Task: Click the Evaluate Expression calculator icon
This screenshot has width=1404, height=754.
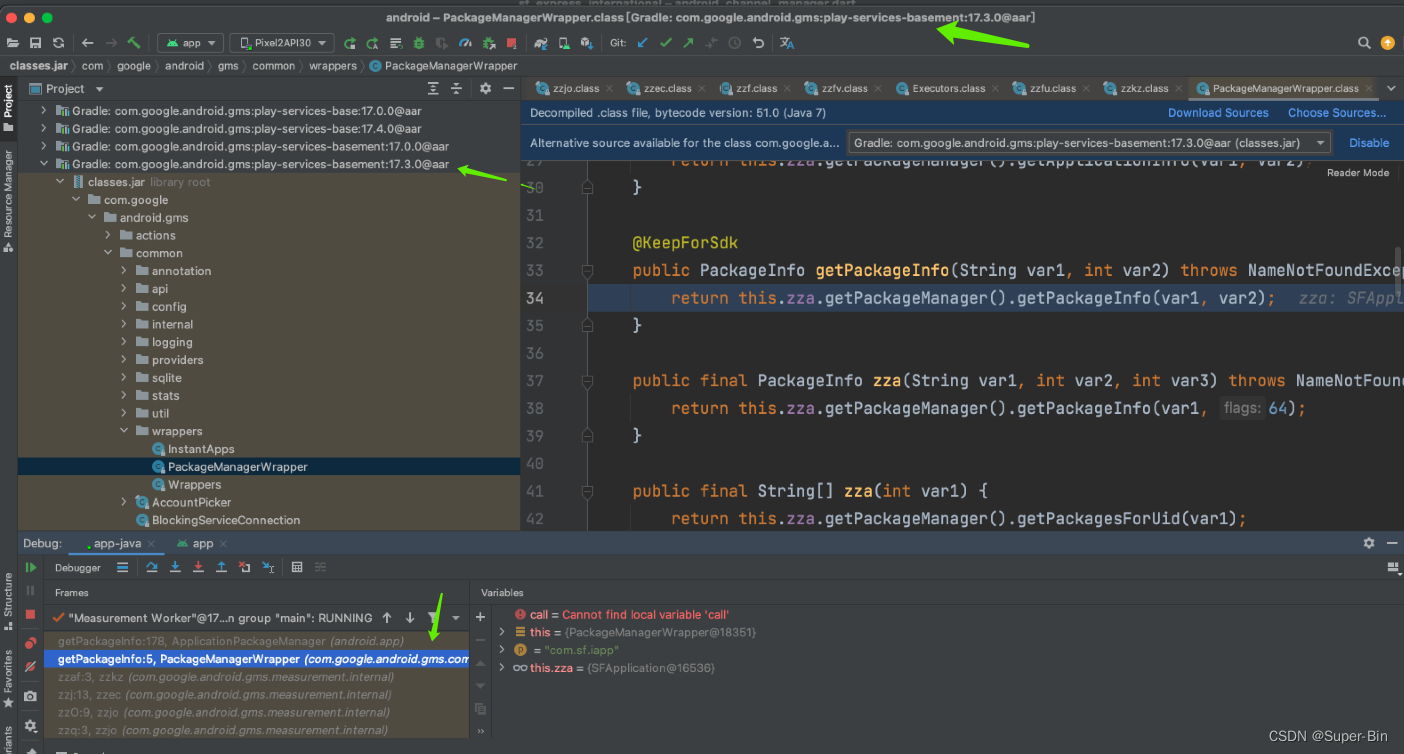Action: (297, 568)
